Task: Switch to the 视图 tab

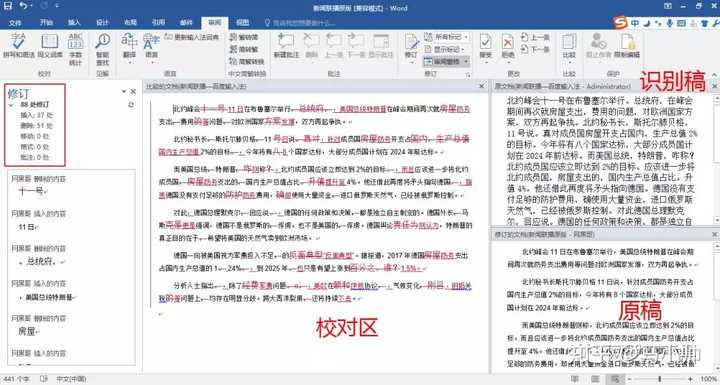Action: coord(242,23)
